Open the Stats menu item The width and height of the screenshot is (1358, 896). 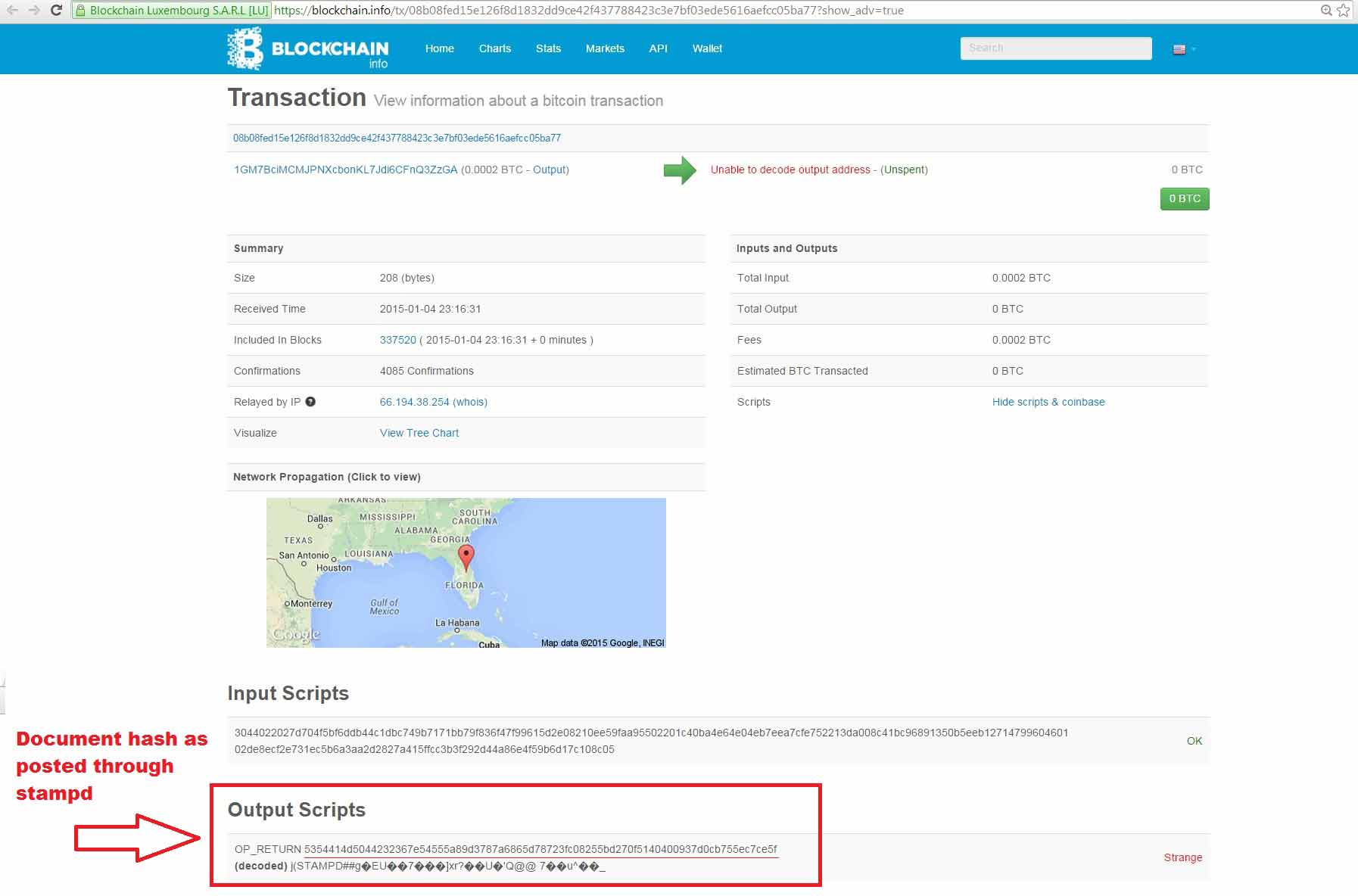point(549,48)
